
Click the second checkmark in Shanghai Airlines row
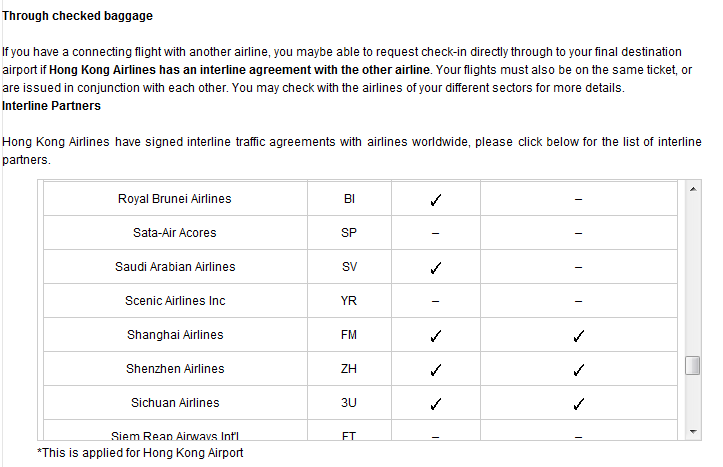point(579,336)
